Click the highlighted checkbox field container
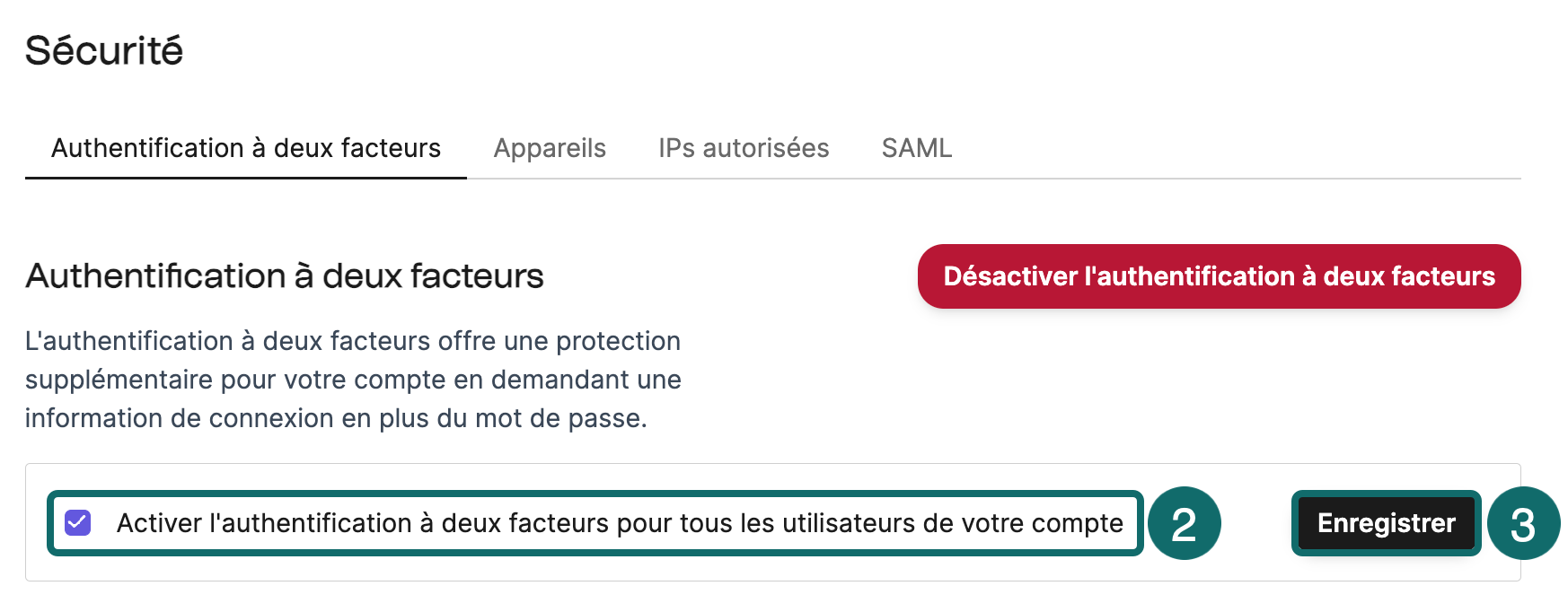1568x612 pixels. click(x=595, y=523)
